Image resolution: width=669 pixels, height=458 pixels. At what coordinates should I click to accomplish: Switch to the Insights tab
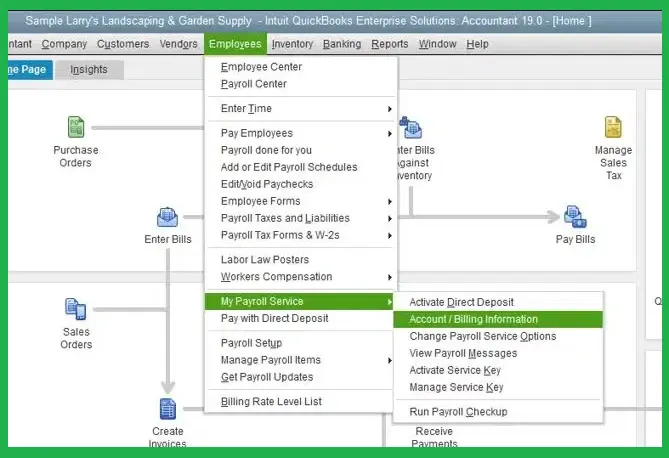tap(89, 70)
